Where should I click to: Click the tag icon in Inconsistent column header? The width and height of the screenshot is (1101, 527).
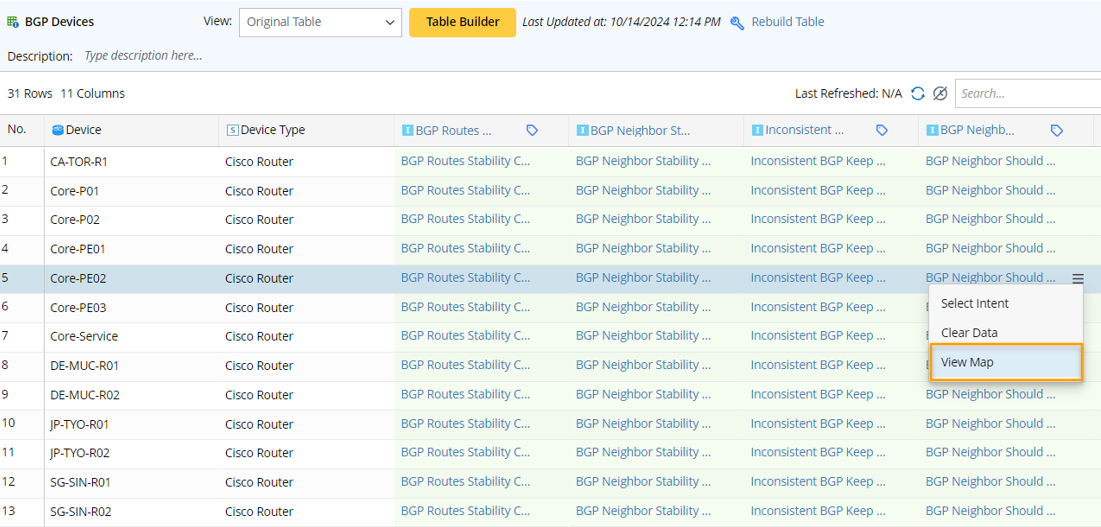click(x=882, y=130)
